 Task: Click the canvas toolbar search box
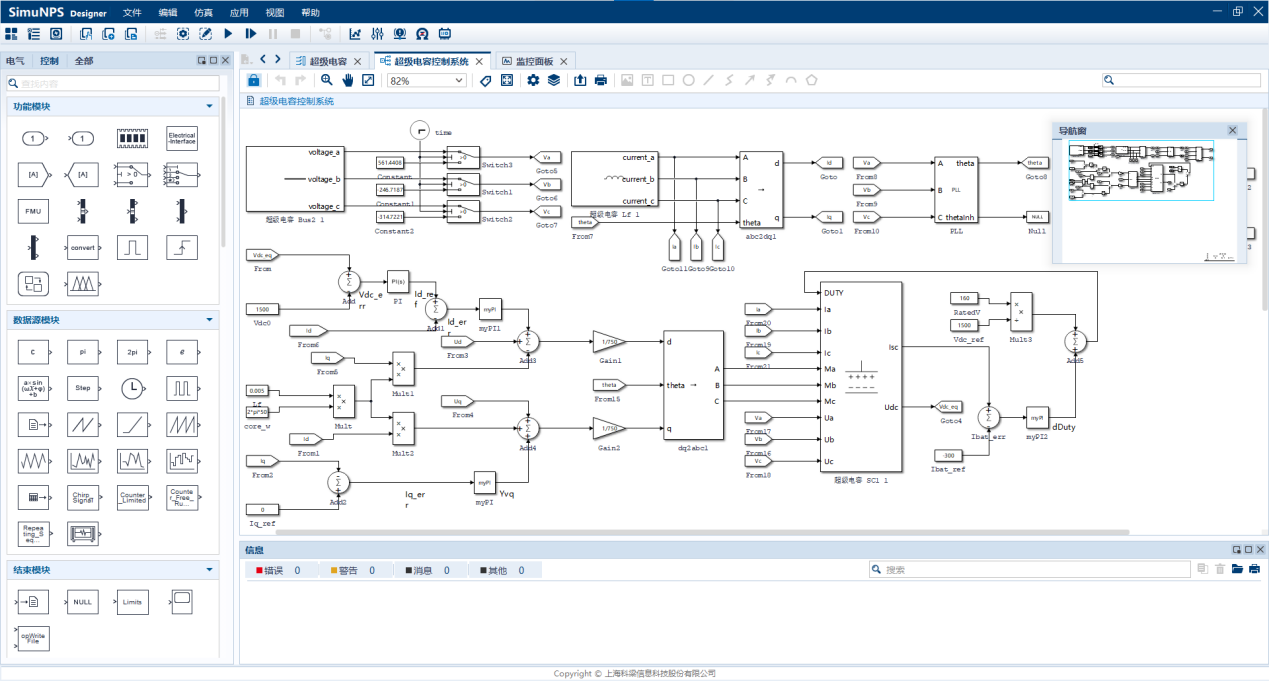tap(1181, 80)
